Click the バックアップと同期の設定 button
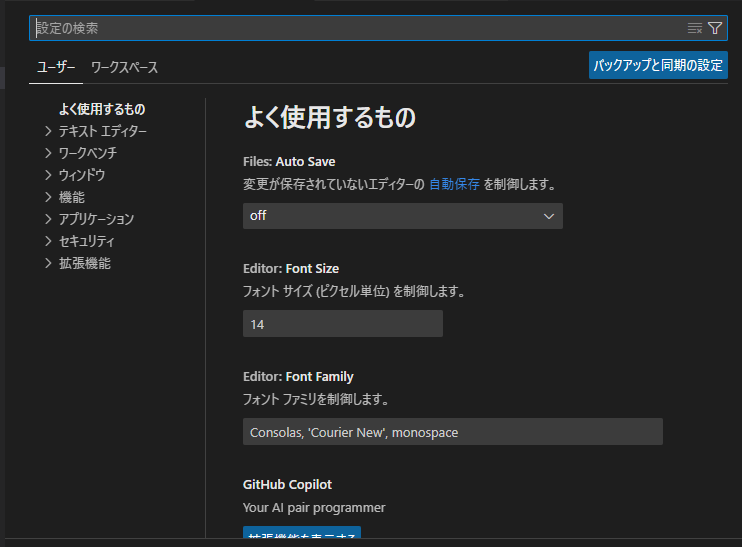 coord(658,65)
